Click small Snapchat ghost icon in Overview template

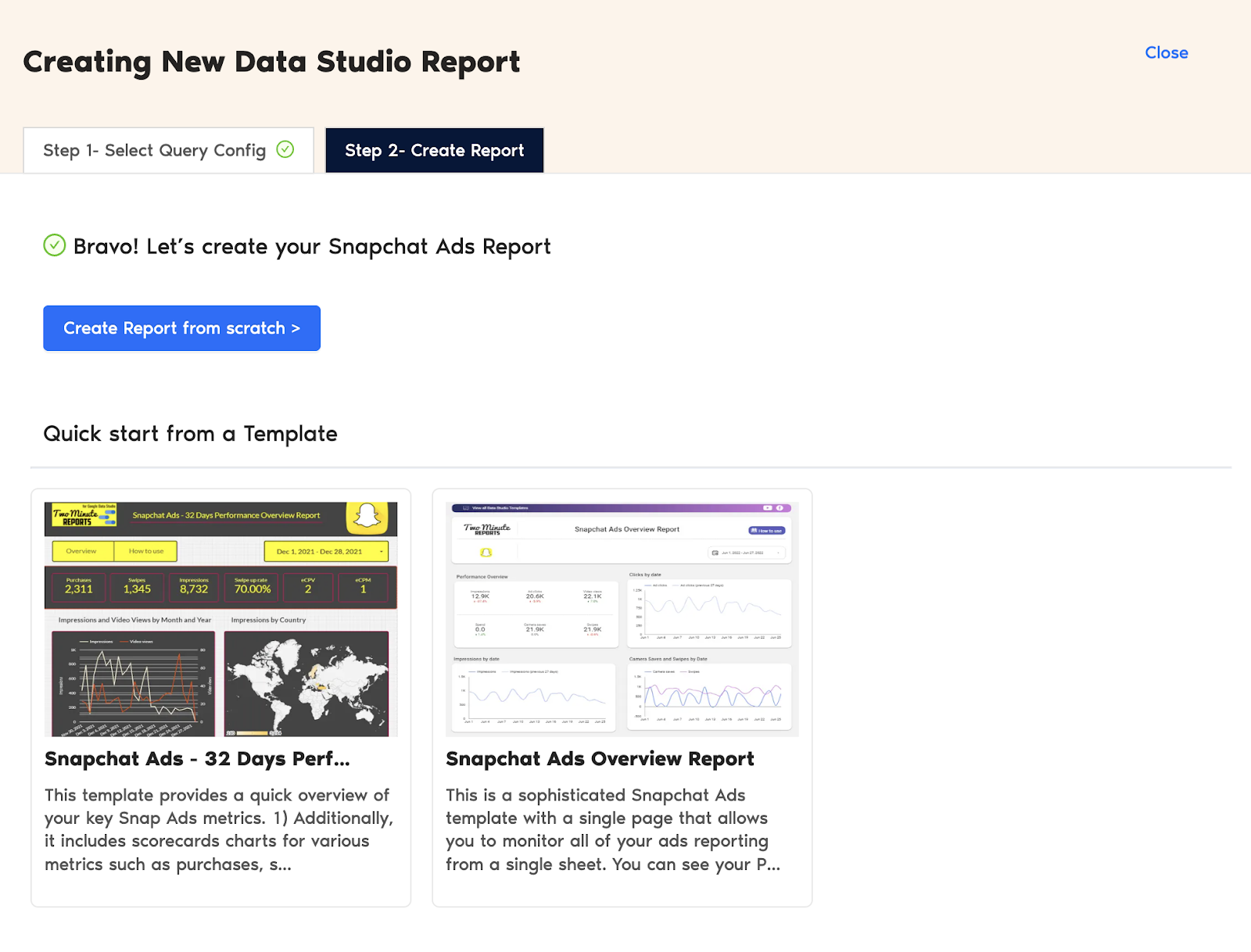[x=486, y=553]
